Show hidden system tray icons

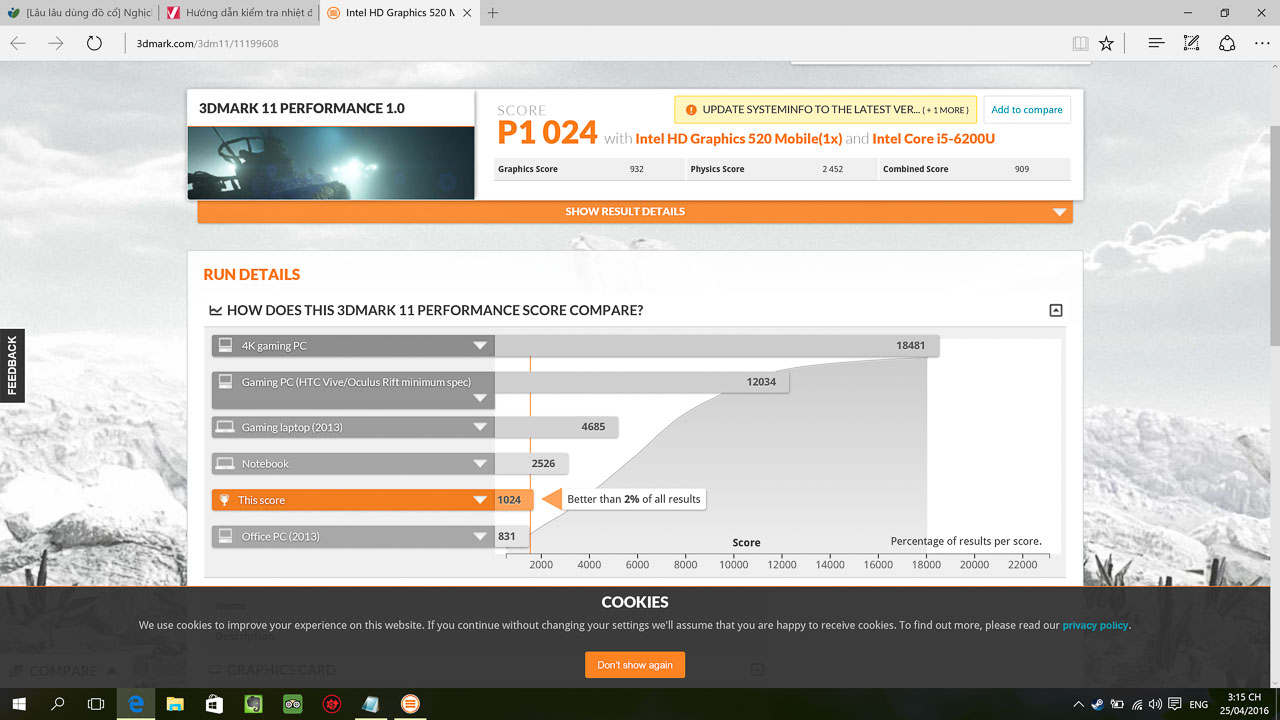(x=1080, y=704)
